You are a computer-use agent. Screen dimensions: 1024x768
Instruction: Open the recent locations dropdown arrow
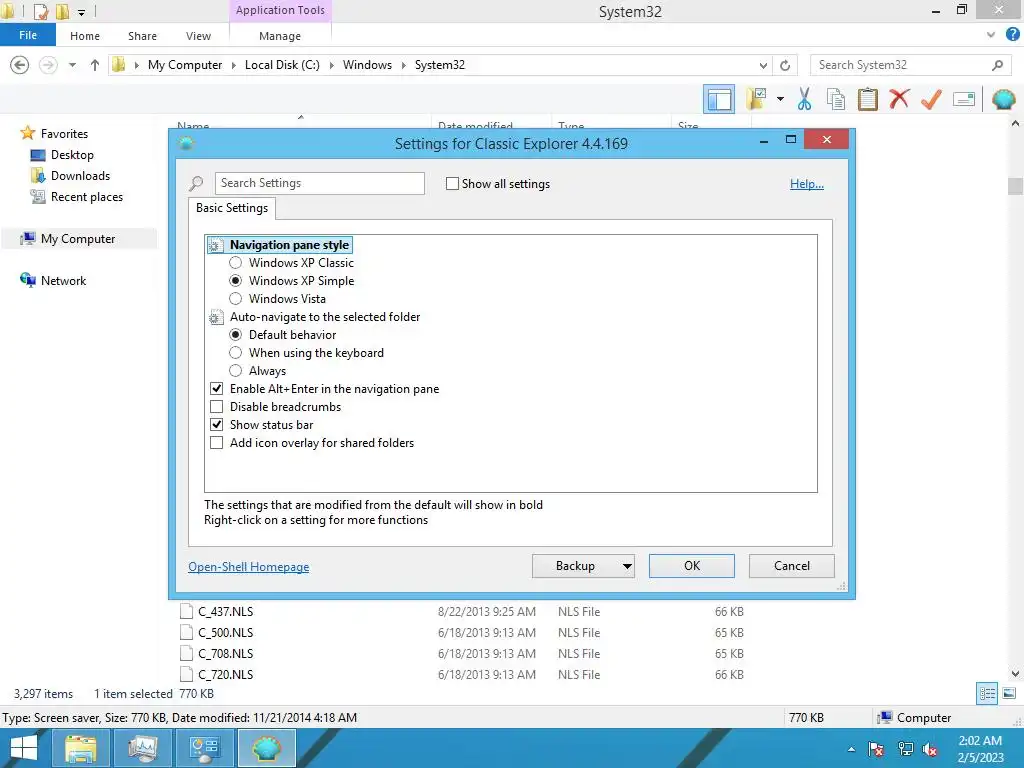[72, 65]
